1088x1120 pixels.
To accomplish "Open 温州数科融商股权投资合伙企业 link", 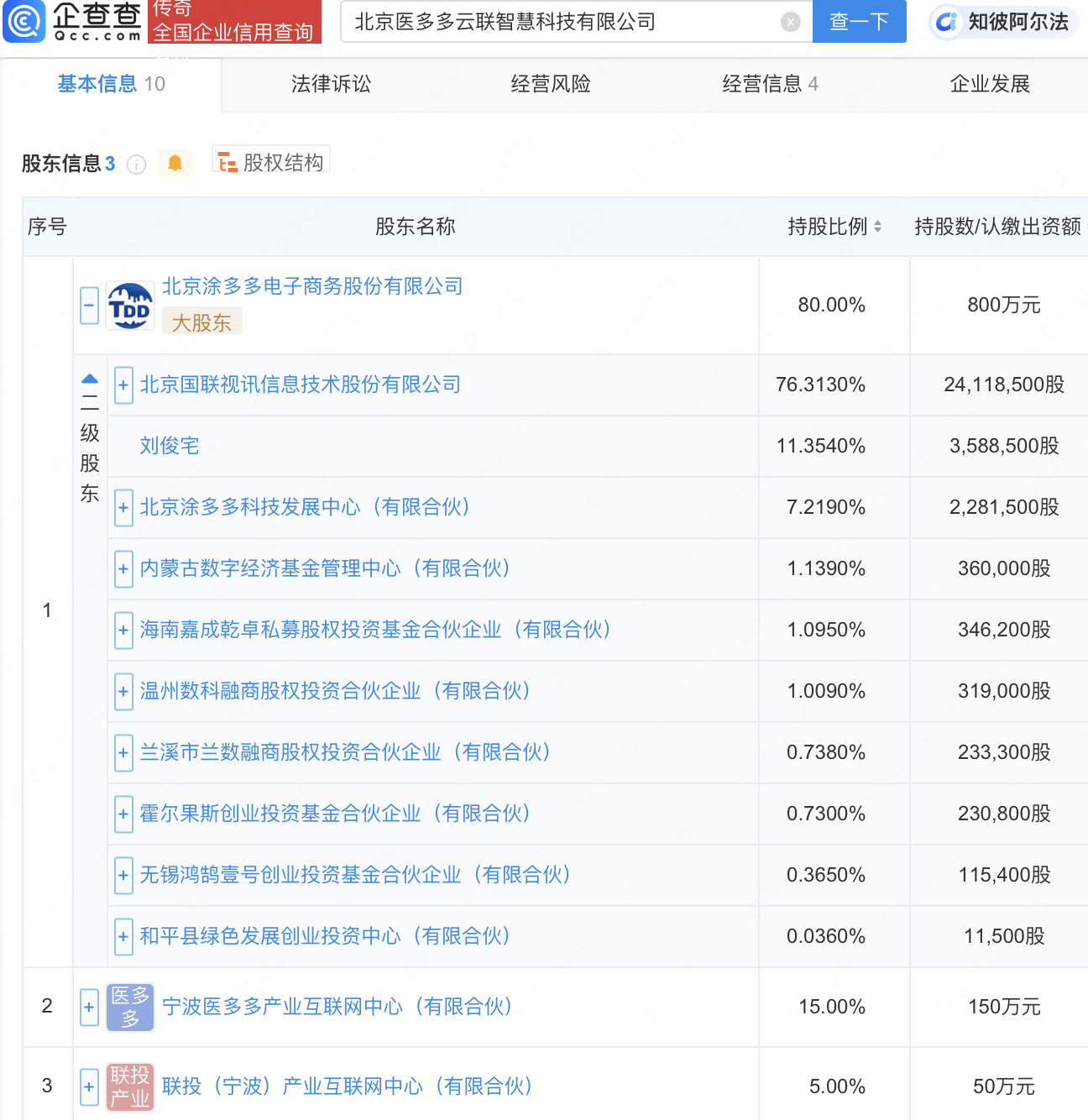I will click(336, 691).
